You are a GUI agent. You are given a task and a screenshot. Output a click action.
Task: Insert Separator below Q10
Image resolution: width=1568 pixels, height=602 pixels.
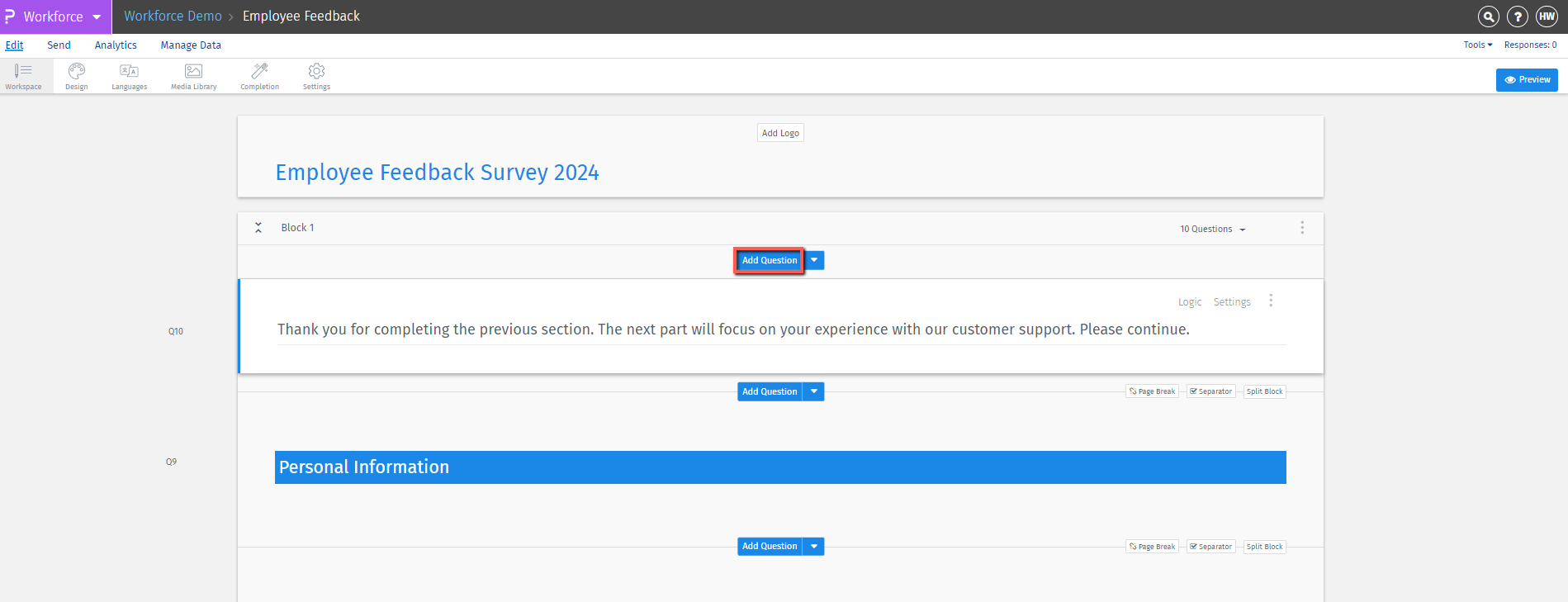pos(1210,391)
